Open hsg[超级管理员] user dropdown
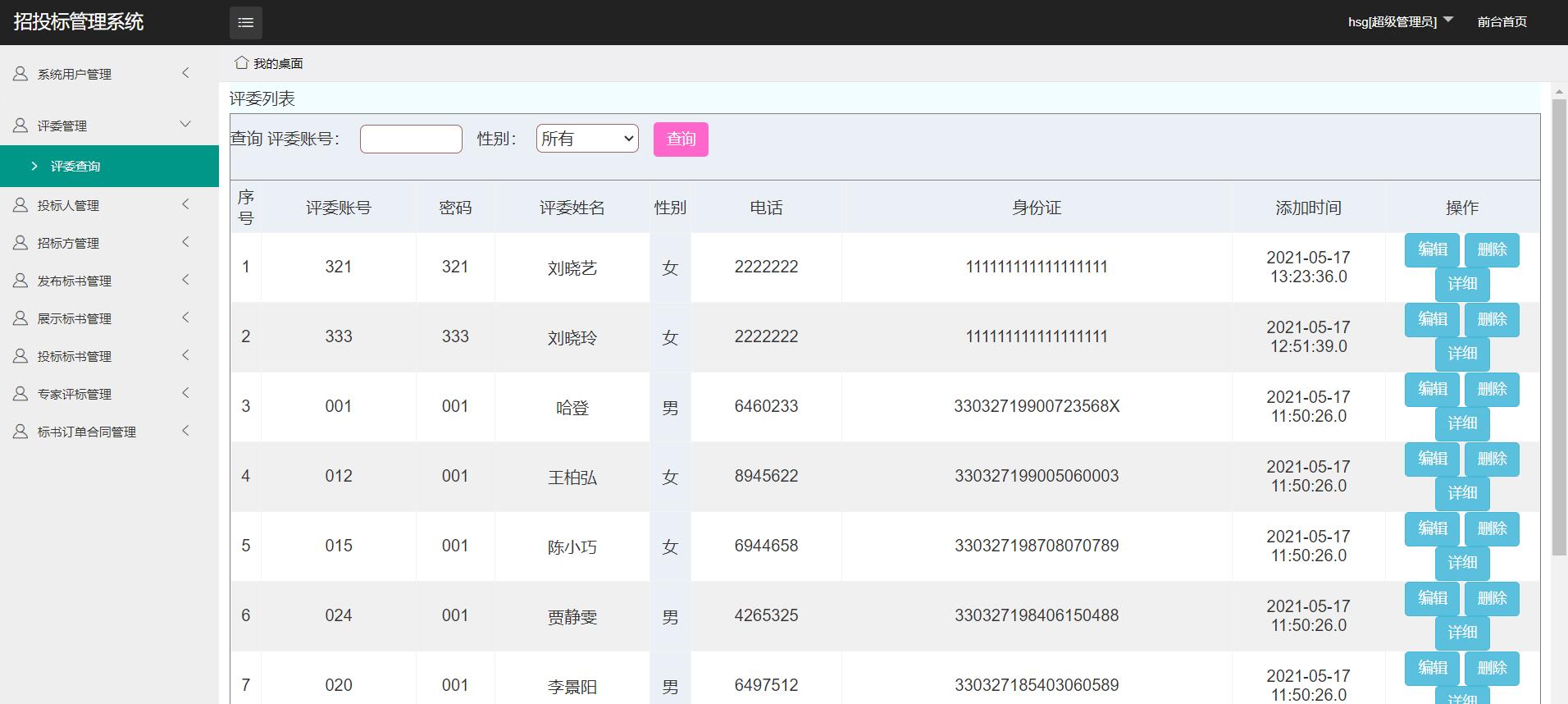 1400,22
